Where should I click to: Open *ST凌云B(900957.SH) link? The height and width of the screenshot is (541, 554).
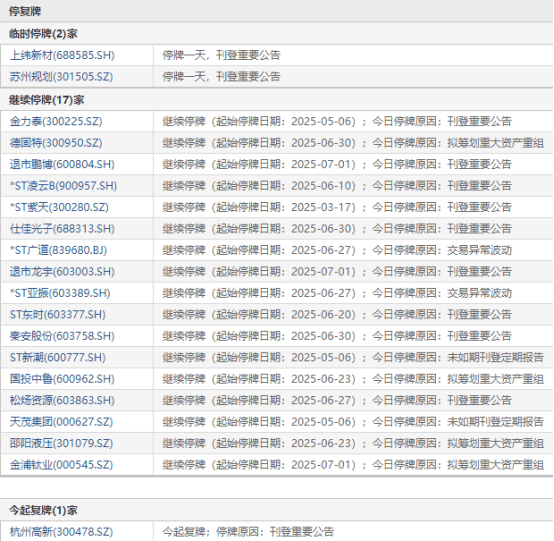pyautogui.click(x=63, y=186)
